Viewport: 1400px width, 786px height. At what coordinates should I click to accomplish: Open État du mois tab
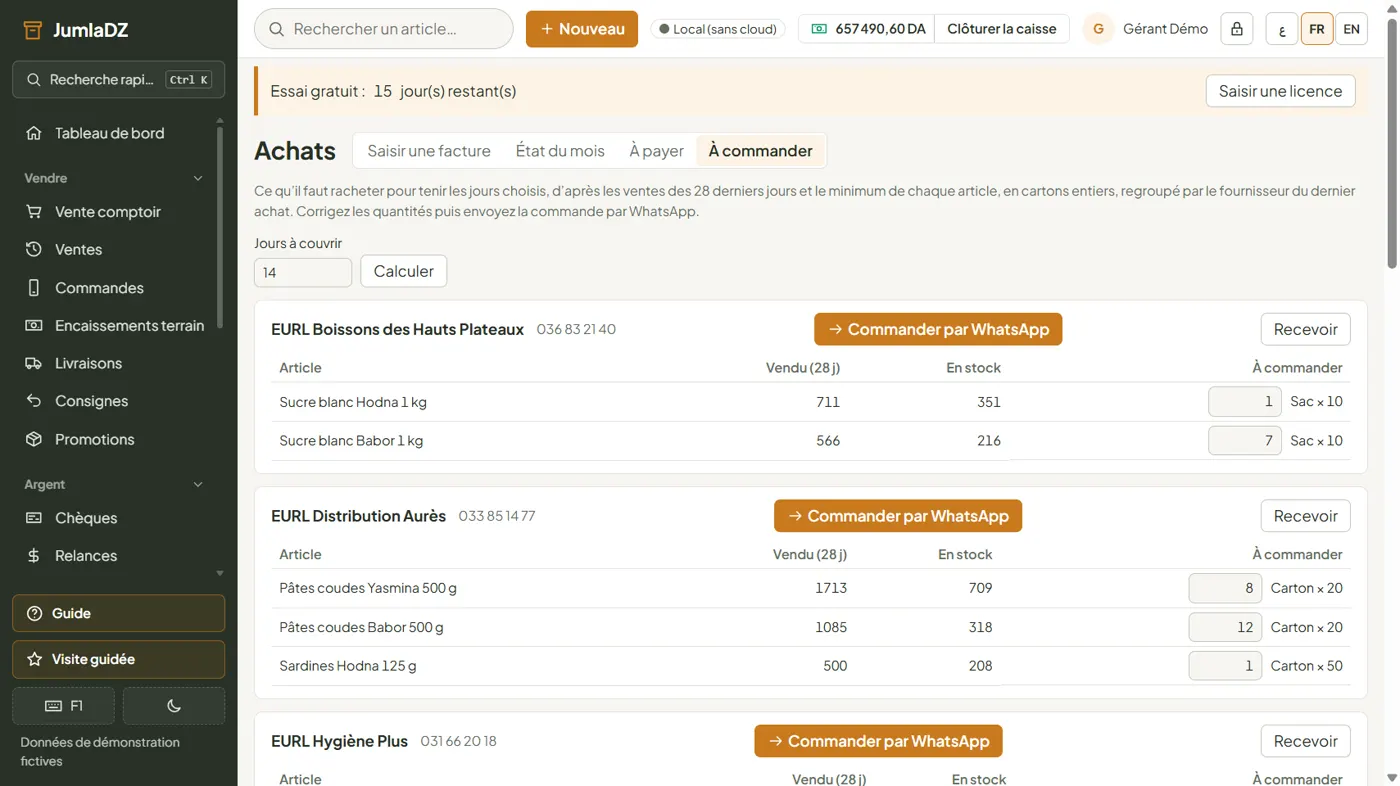[x=560, y=151]
